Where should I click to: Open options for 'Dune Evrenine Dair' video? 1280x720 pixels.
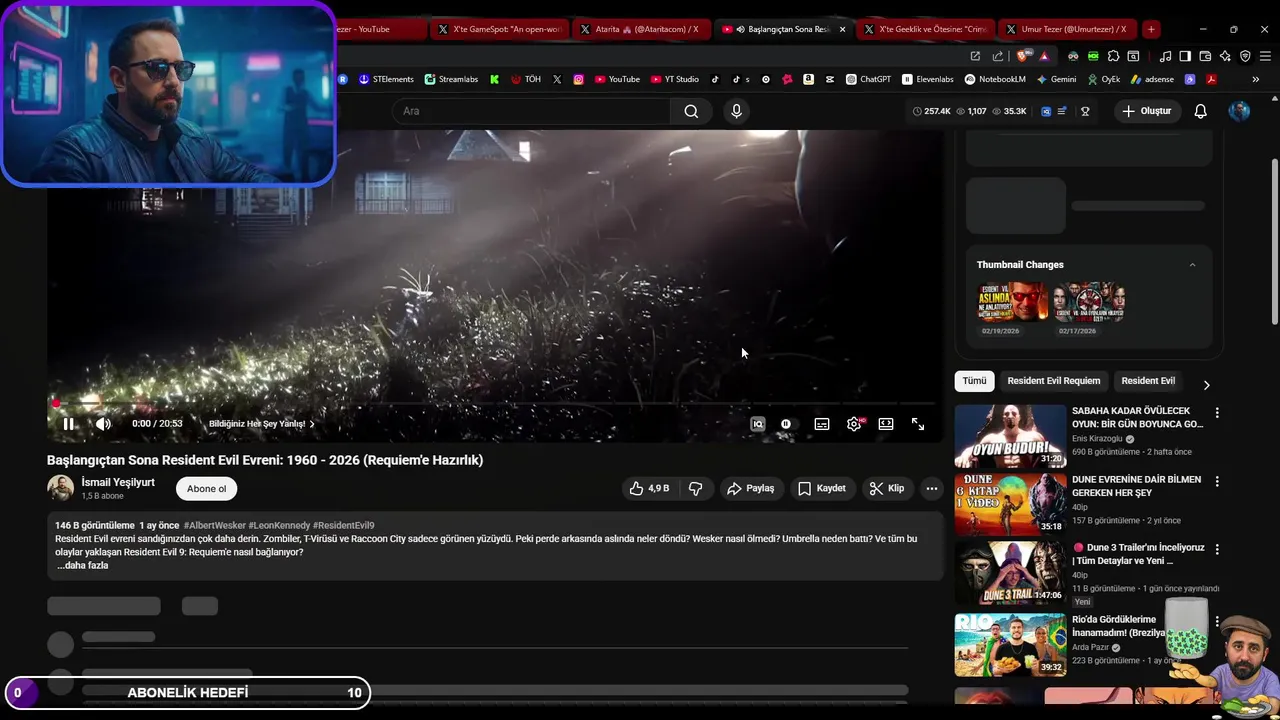coord(1217,481)
